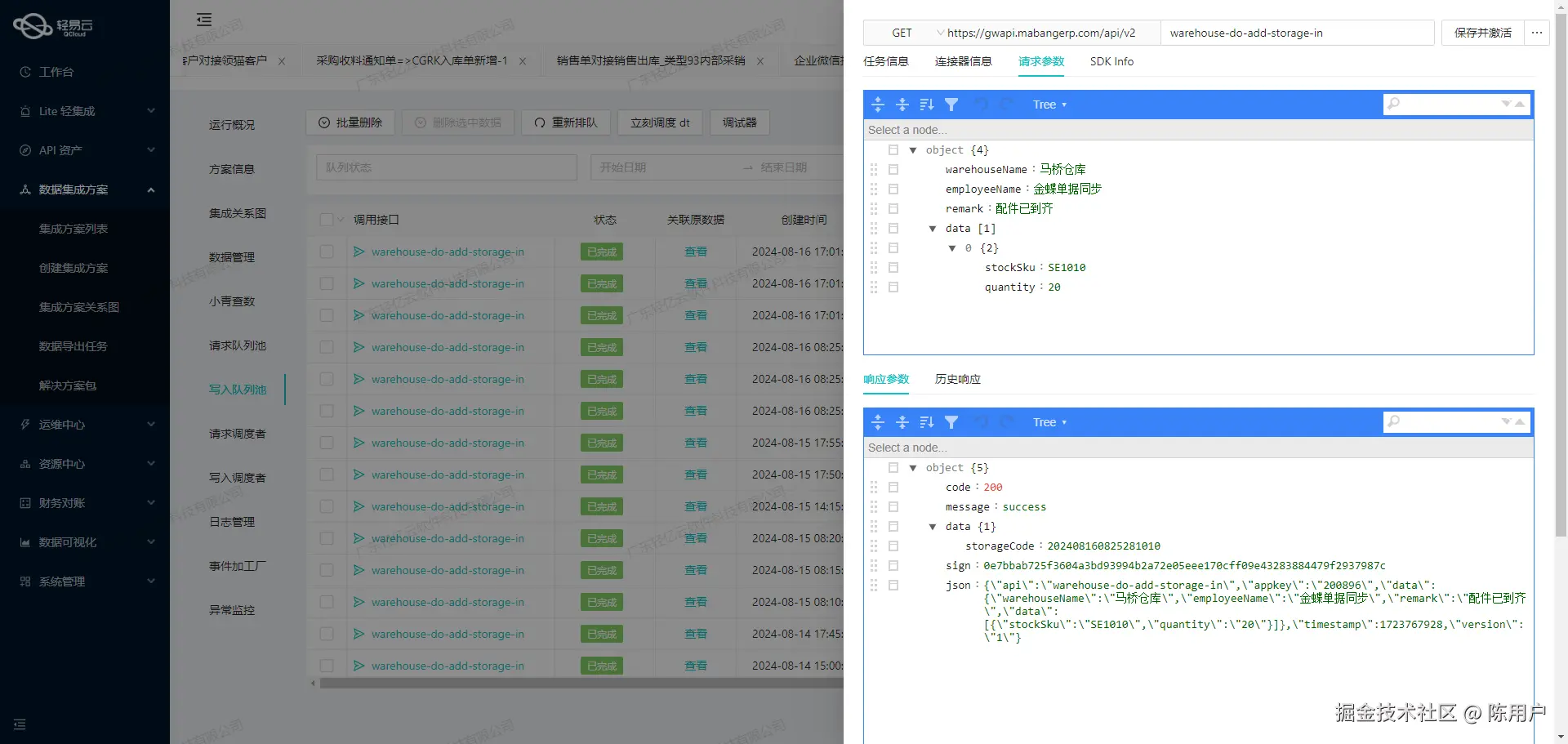Check the row created 2024-08-15 17:50

point(327,474)
